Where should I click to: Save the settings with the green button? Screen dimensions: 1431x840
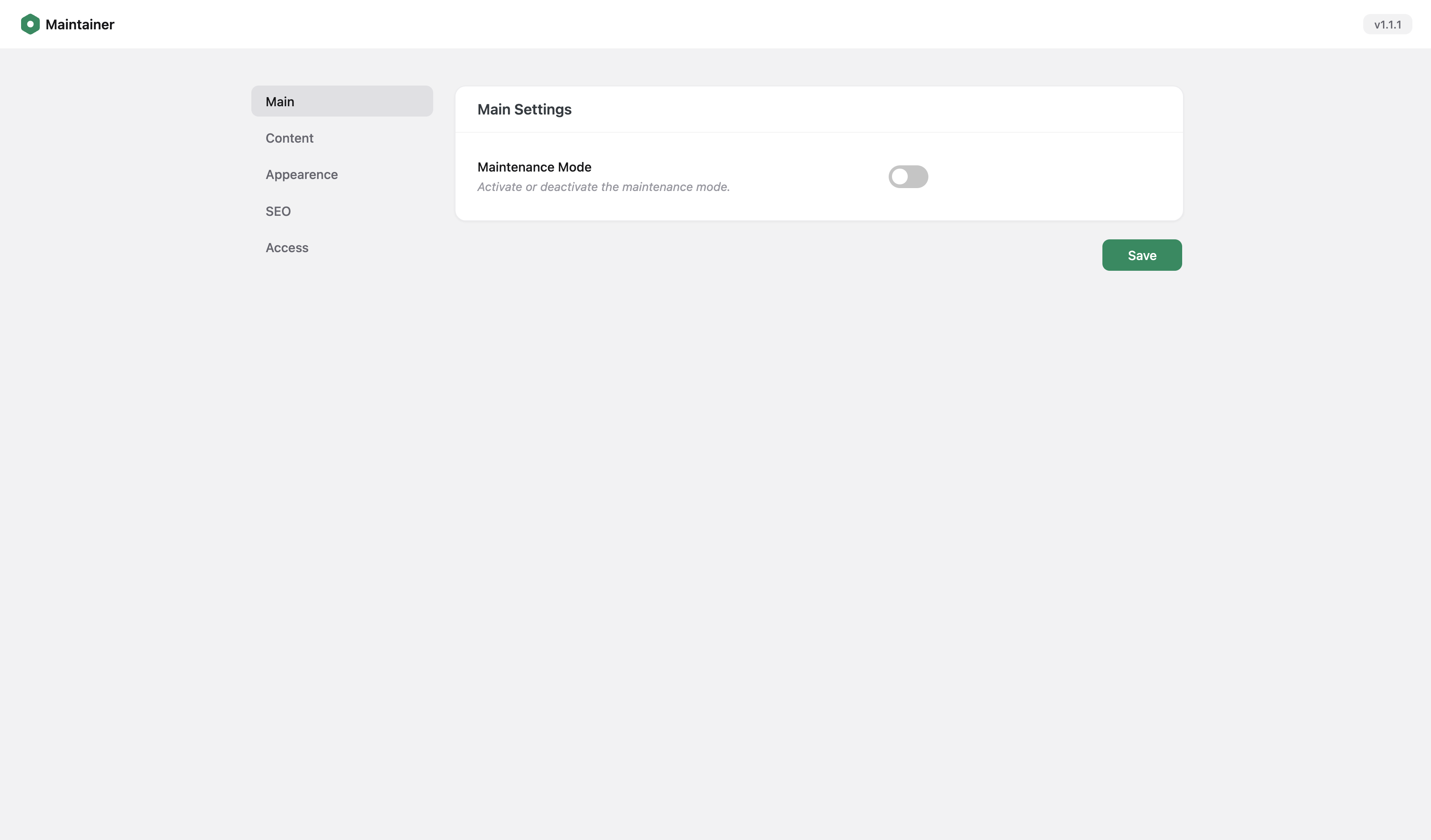coord(1142,255)
